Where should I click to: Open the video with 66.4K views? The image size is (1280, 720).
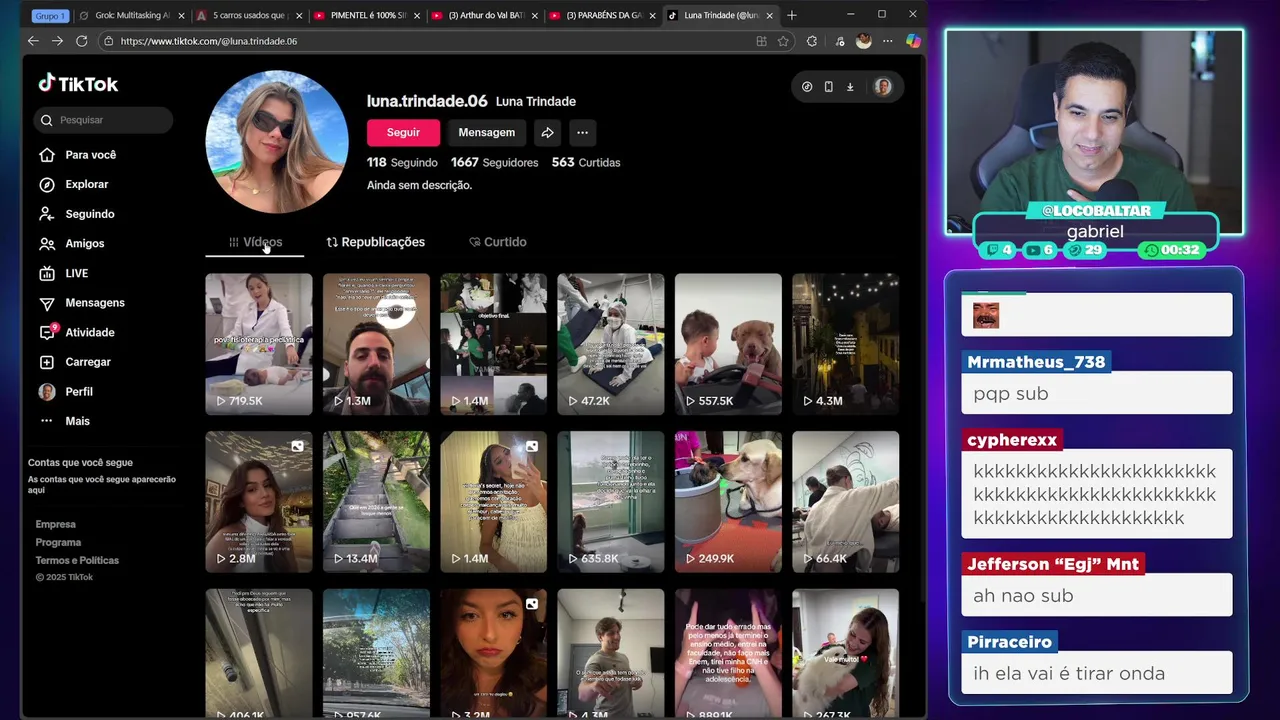click(845, 502)
